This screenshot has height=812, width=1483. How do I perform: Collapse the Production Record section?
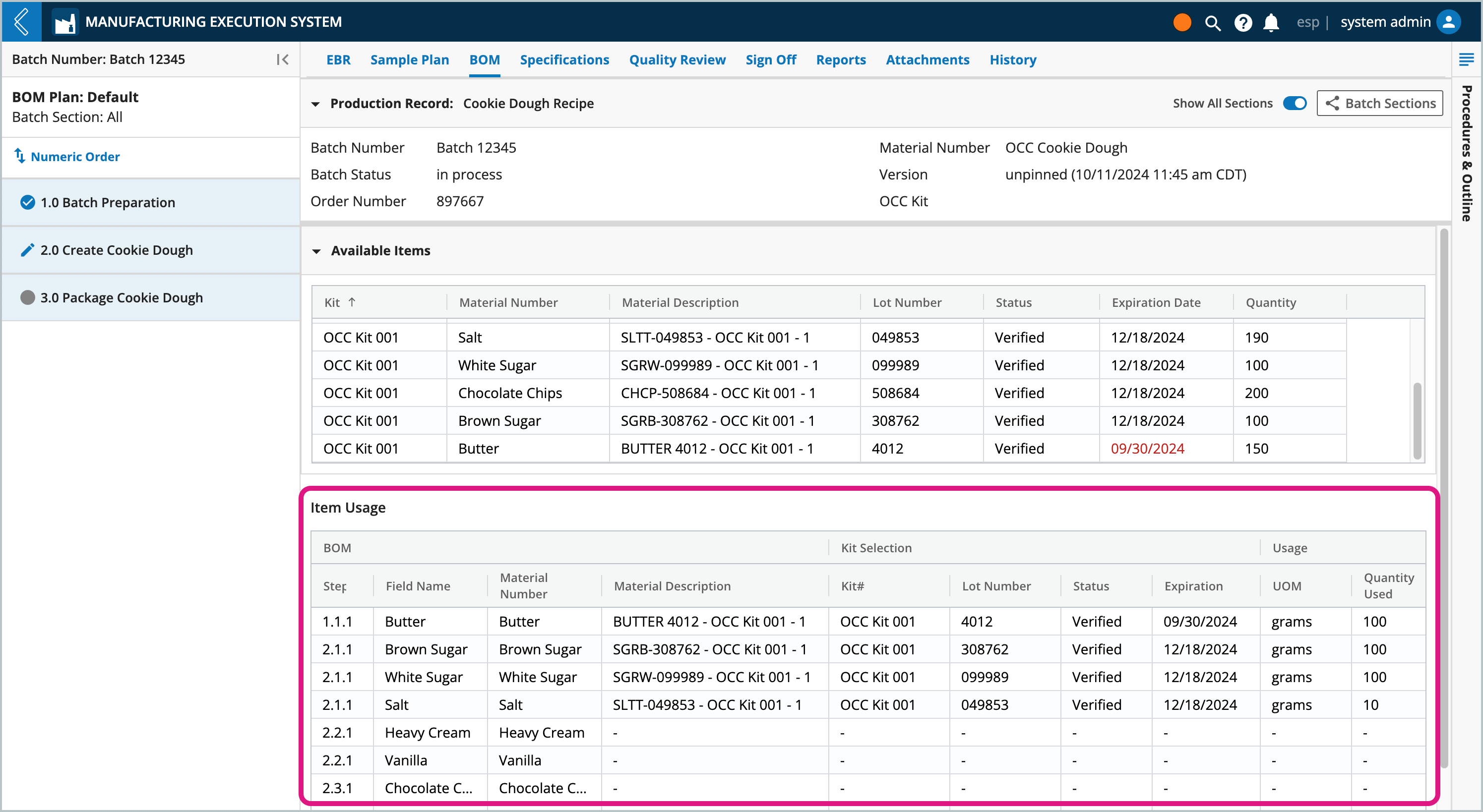(315, 104)
